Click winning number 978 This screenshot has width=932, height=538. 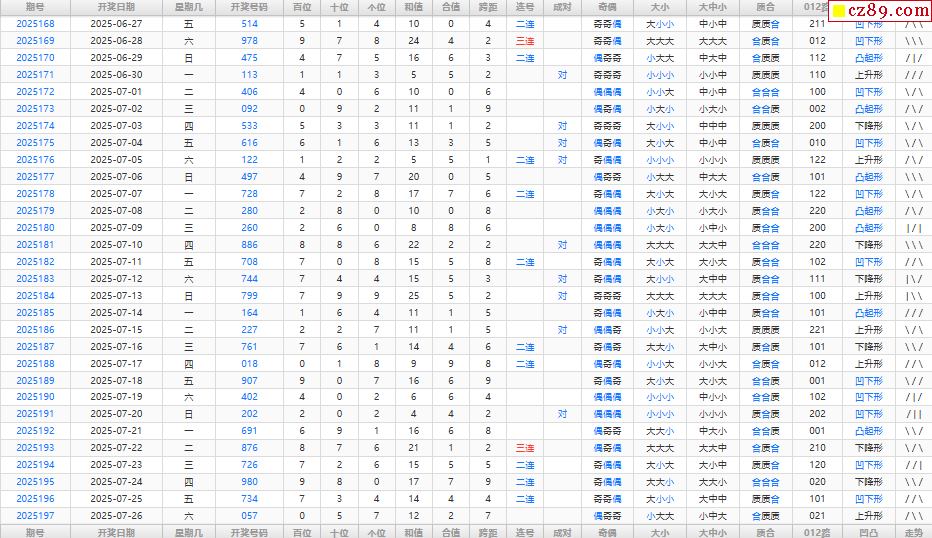tap(250, 41)
